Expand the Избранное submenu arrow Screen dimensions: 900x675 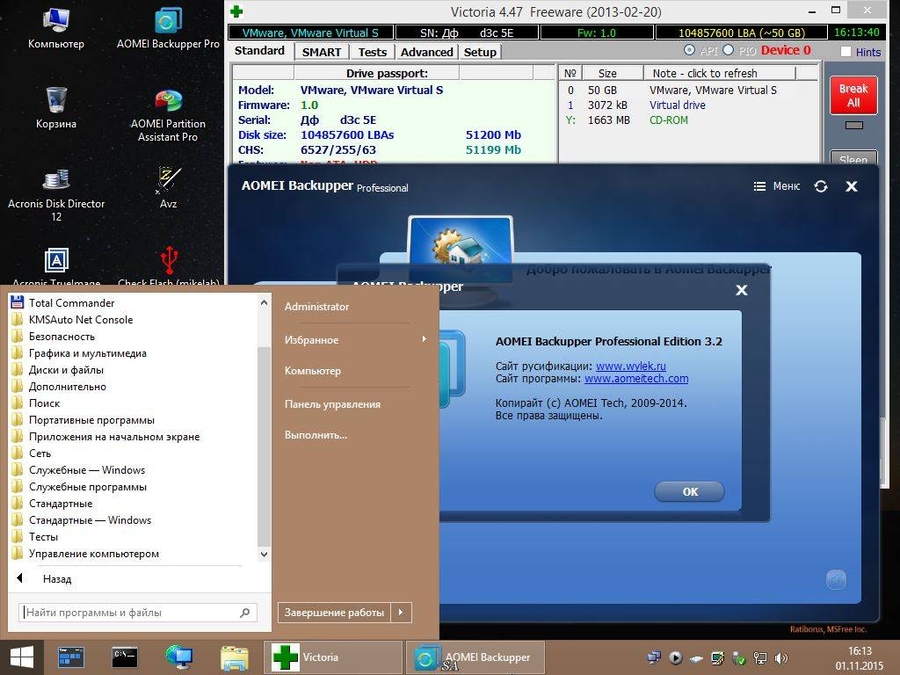pos(424,340)
